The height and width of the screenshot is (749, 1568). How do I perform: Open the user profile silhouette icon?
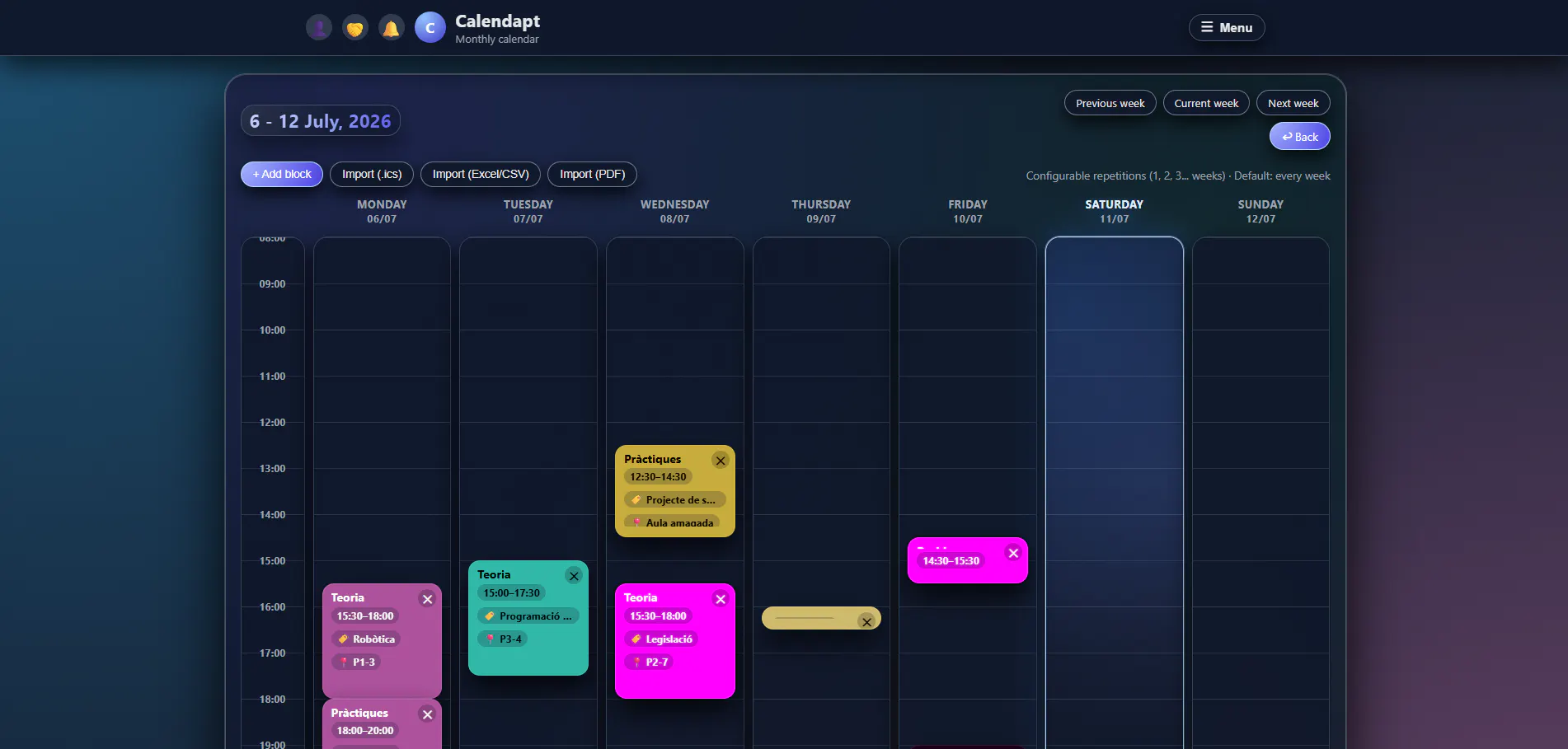click(319, 28)
